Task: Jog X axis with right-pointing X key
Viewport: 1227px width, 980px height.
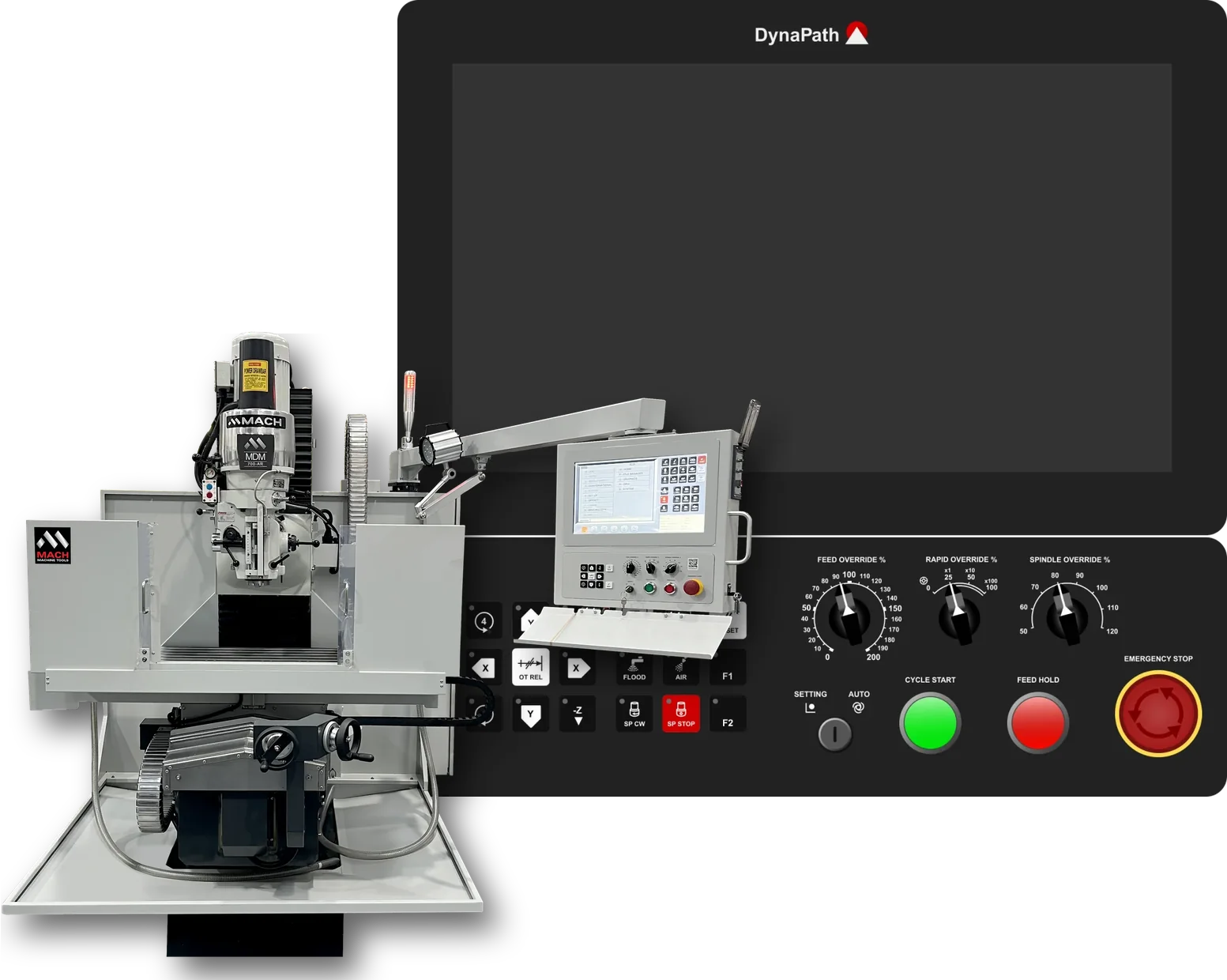Action: (578, 668)
